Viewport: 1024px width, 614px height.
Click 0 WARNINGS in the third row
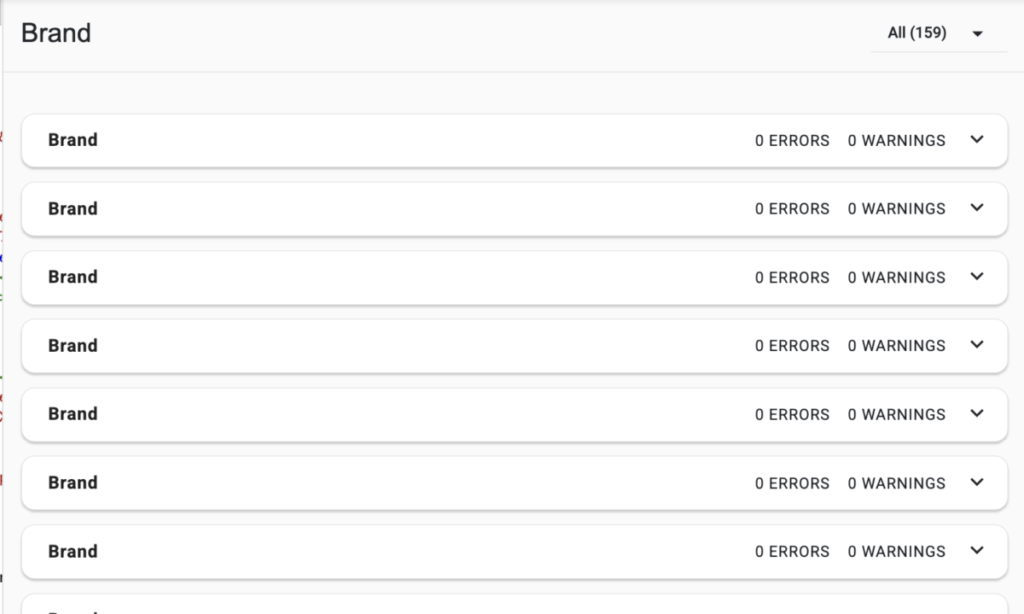[896, 278]
